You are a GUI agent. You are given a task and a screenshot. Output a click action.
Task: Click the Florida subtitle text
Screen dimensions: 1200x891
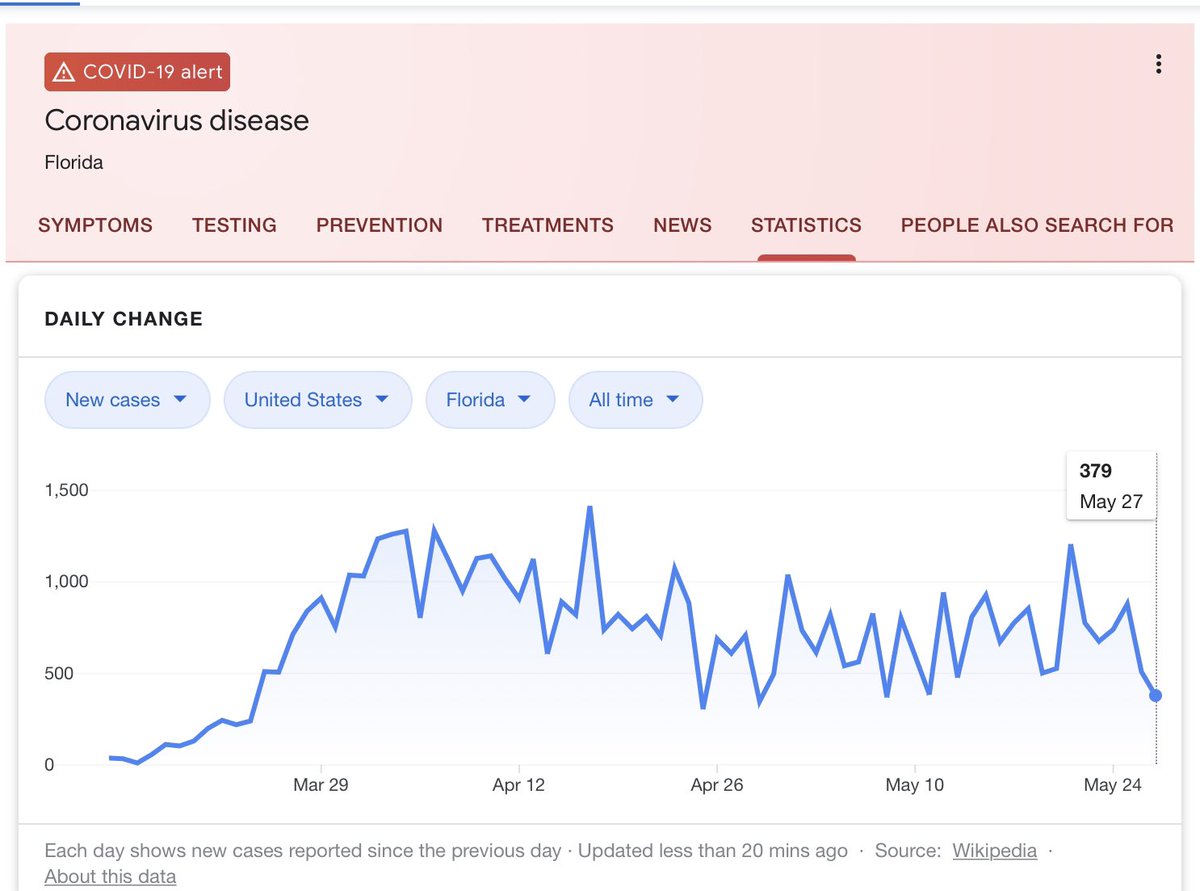click(x=74, y=162)
